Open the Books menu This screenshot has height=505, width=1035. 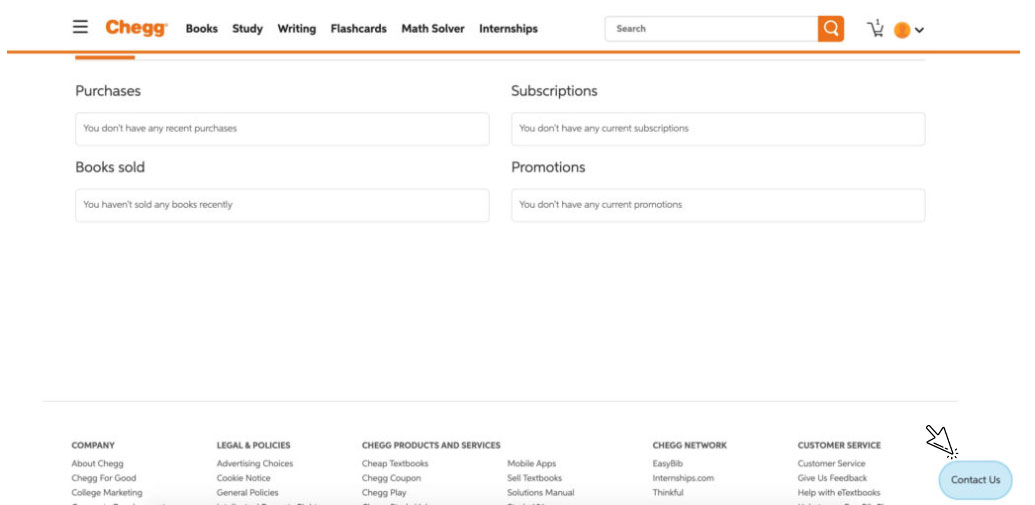pyautogui.click(x=201, y=29)
